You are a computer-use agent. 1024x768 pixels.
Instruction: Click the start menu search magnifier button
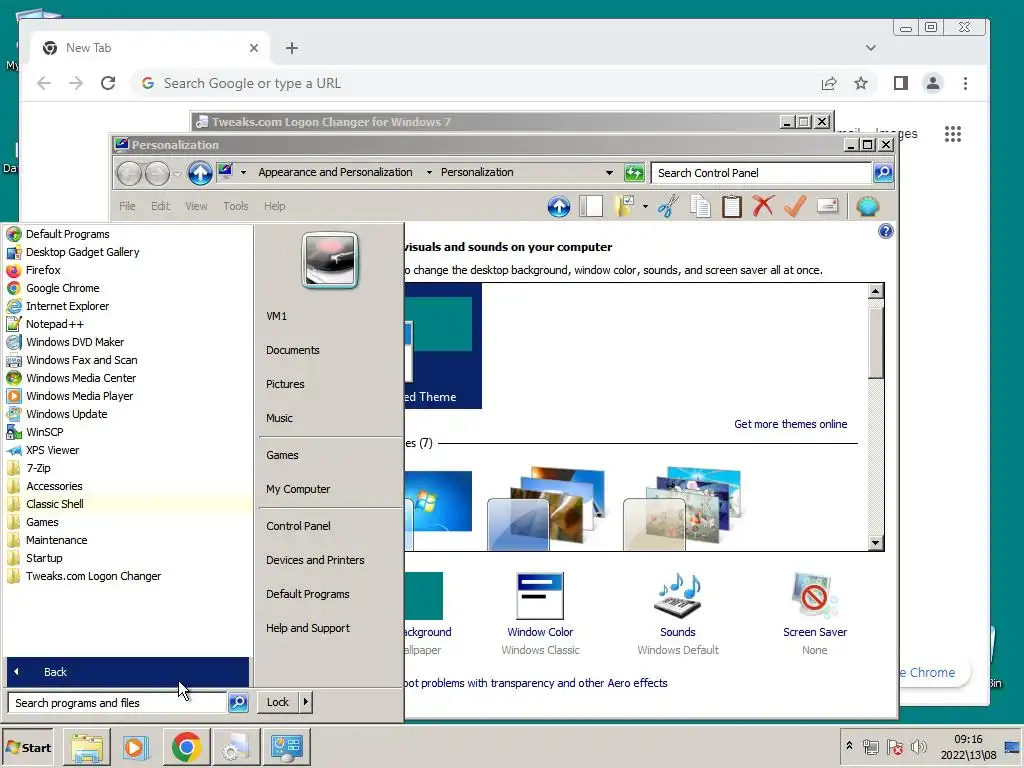238,703
